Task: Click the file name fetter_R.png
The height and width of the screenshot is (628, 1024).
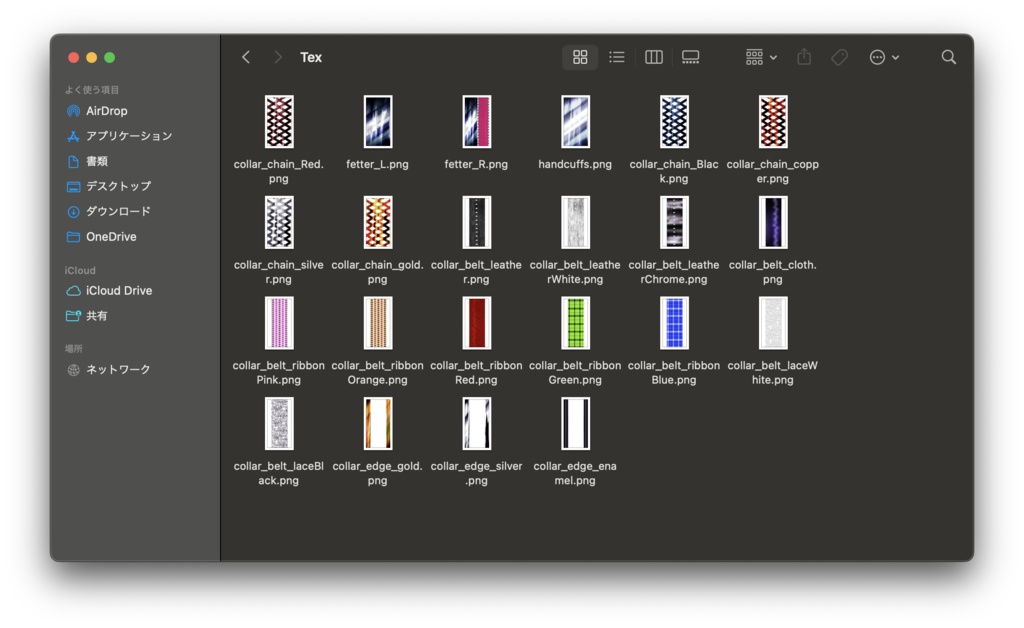Action: point(476,165)
